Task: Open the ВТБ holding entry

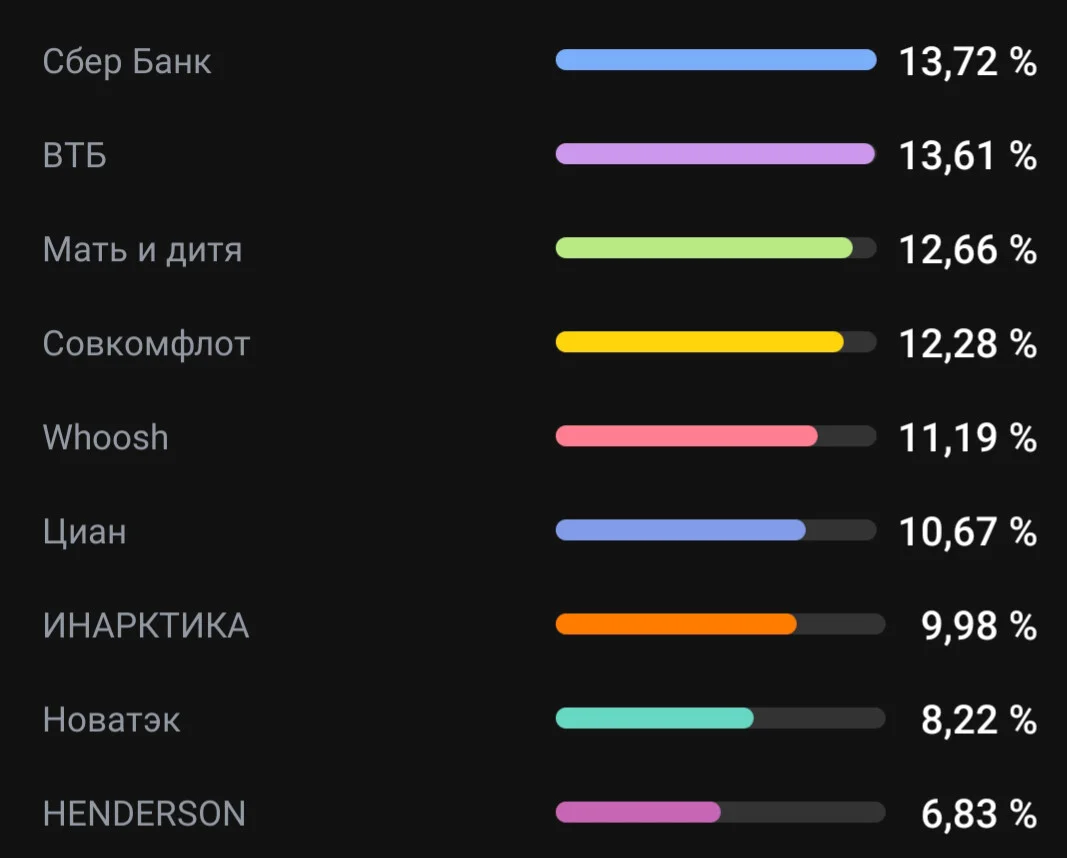Action: (74, 155)
